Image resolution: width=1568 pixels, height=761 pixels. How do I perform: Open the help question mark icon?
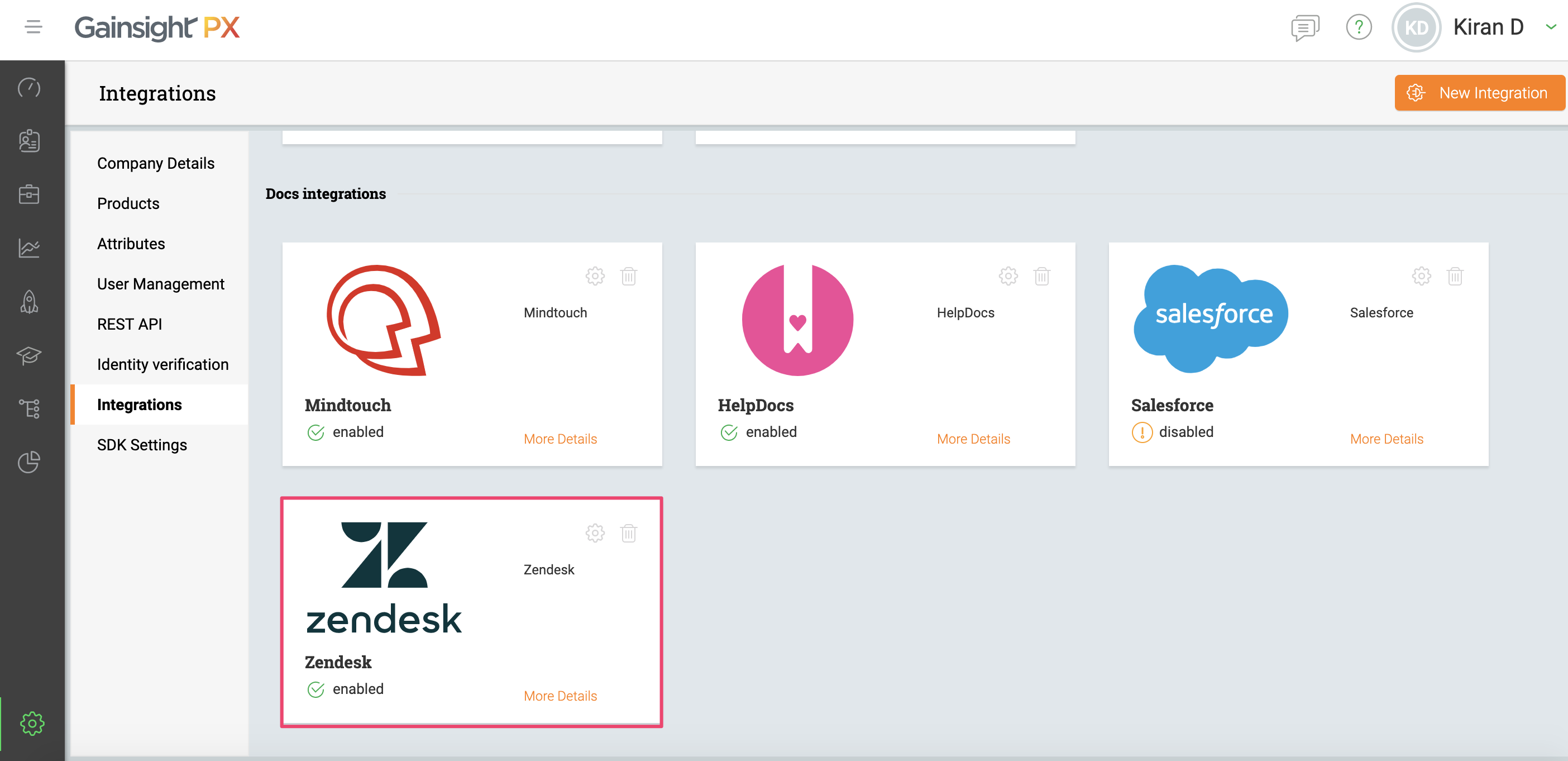click(x=1359, y=27)
